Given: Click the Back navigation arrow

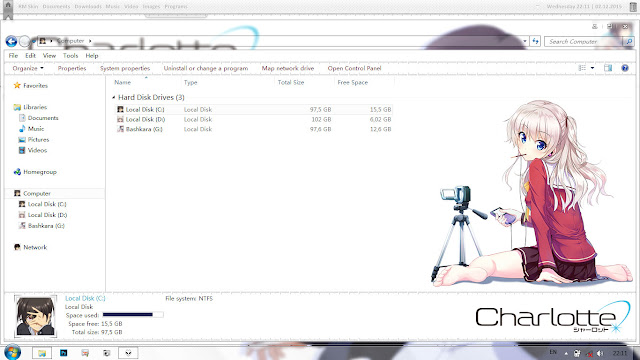Looking at the screenshot, I should [x=11, y=41].
